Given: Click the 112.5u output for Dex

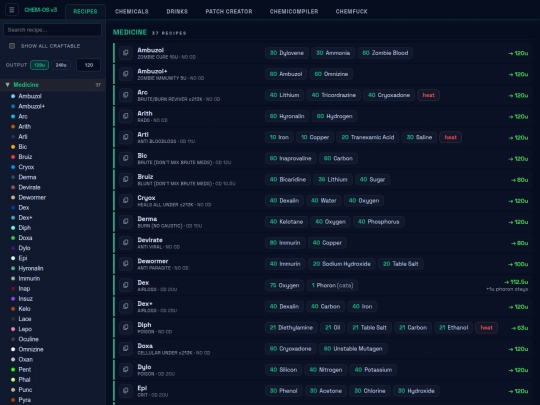Looking at the screenshot, I should coord(516,282).
